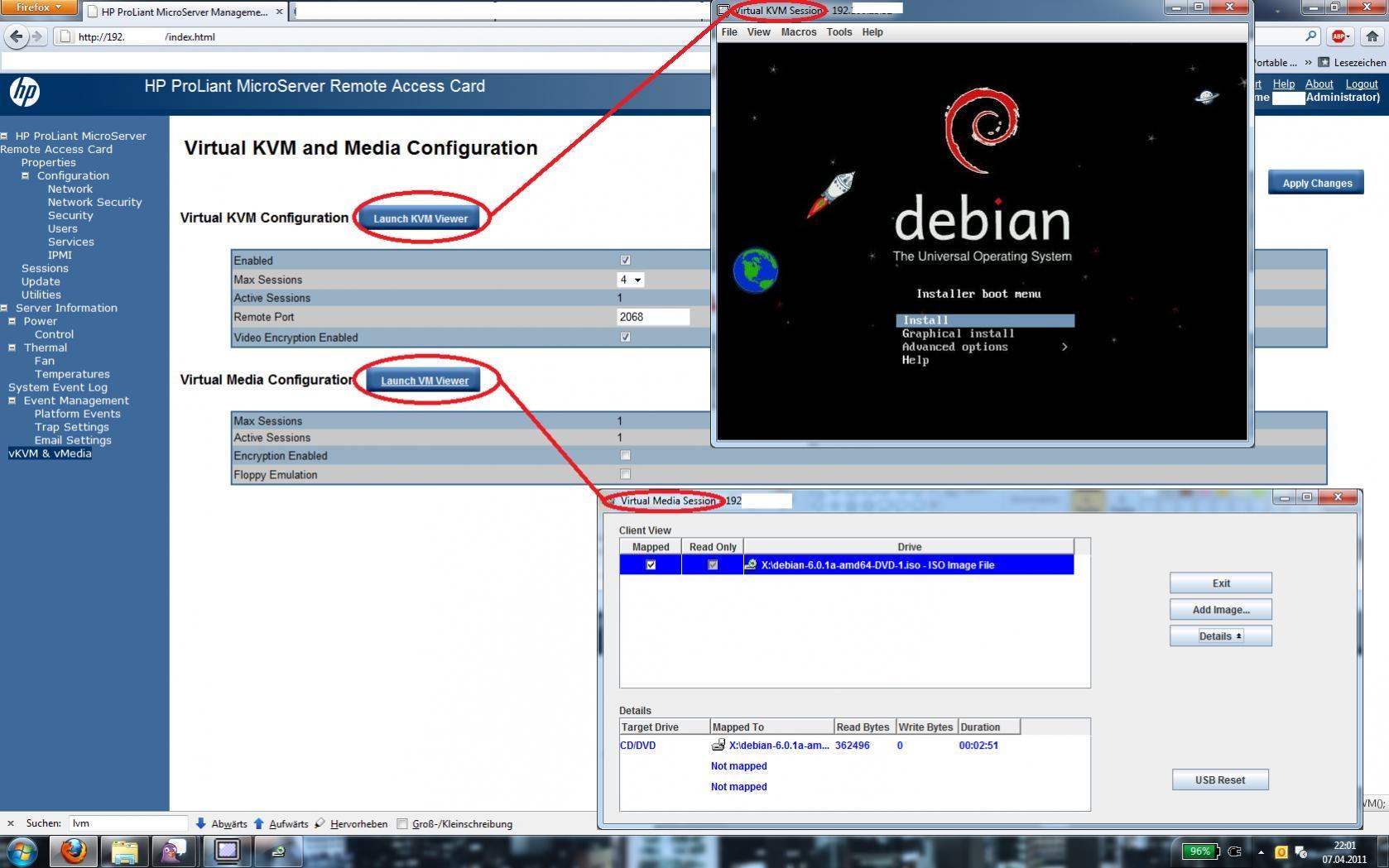Click the search magnifier icon
The image size is (1389, 868).
pos(1311,36)
